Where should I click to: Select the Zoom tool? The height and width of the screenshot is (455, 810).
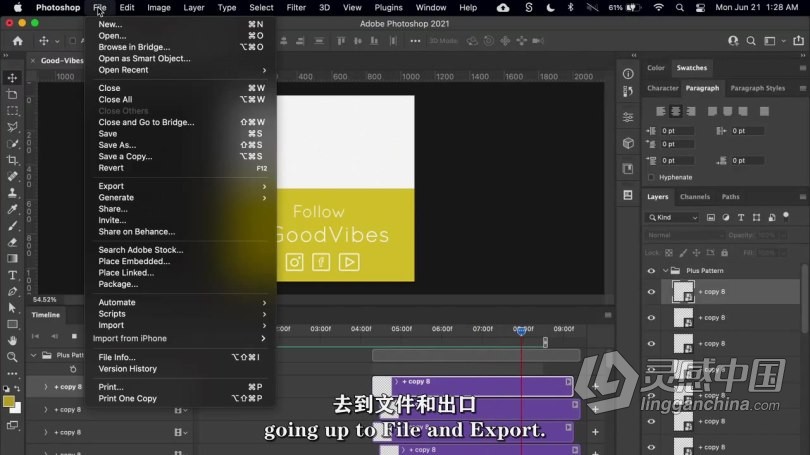tap(12, 357)
